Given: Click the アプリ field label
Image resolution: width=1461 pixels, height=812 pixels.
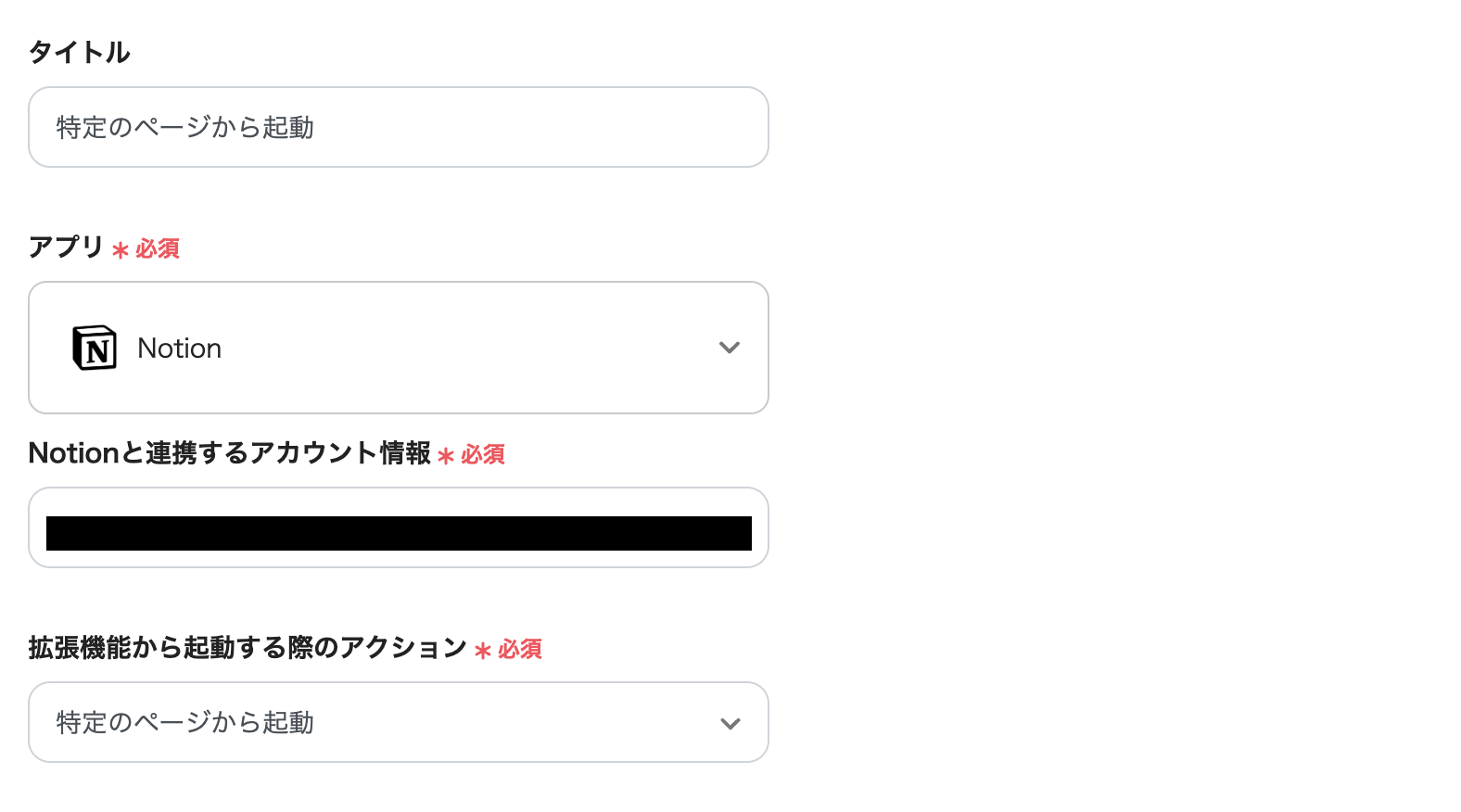Looking at the screenshot, I should [65, 247].
